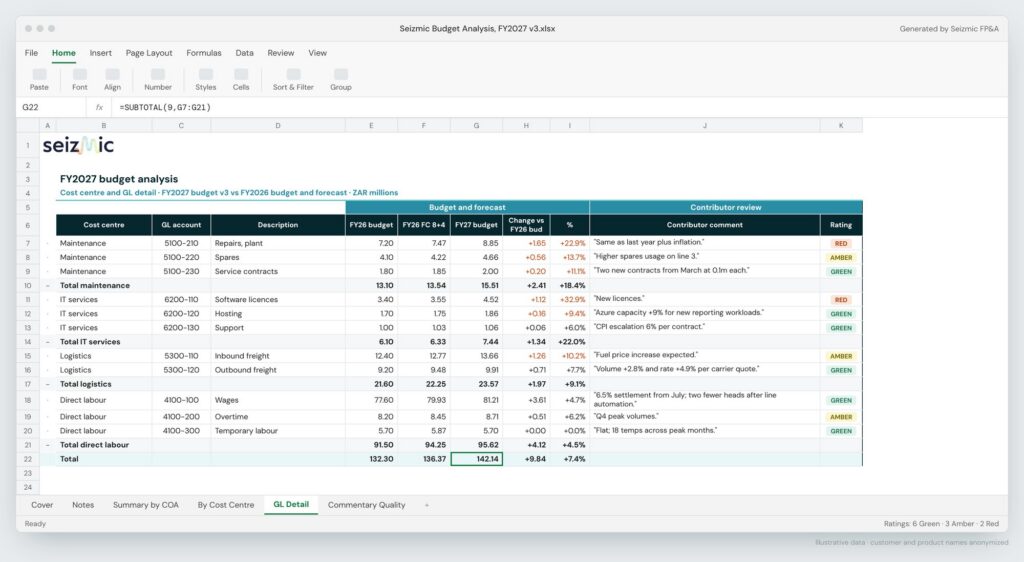The height and width of the screenshot is (562, 1024).
Task: Open the By Cost Centre sheet
Action: click(226, 505)
